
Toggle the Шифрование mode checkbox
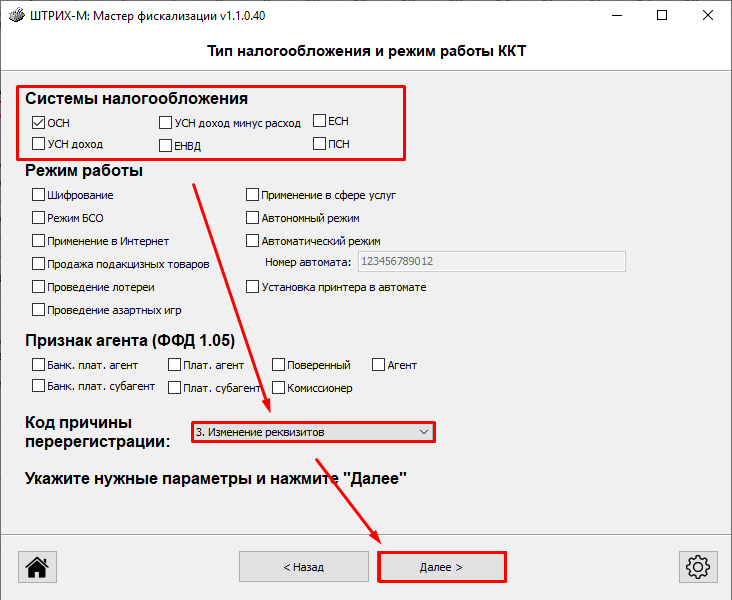pos(39,195)
